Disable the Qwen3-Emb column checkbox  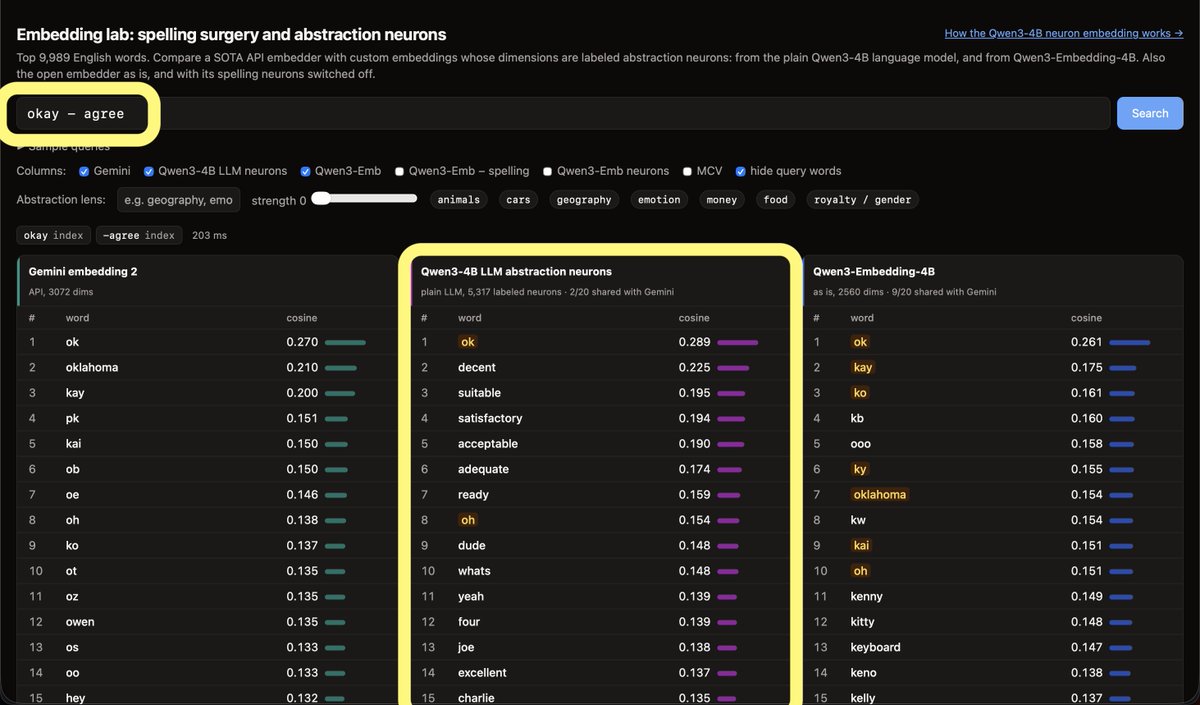(x=306, y=171)
